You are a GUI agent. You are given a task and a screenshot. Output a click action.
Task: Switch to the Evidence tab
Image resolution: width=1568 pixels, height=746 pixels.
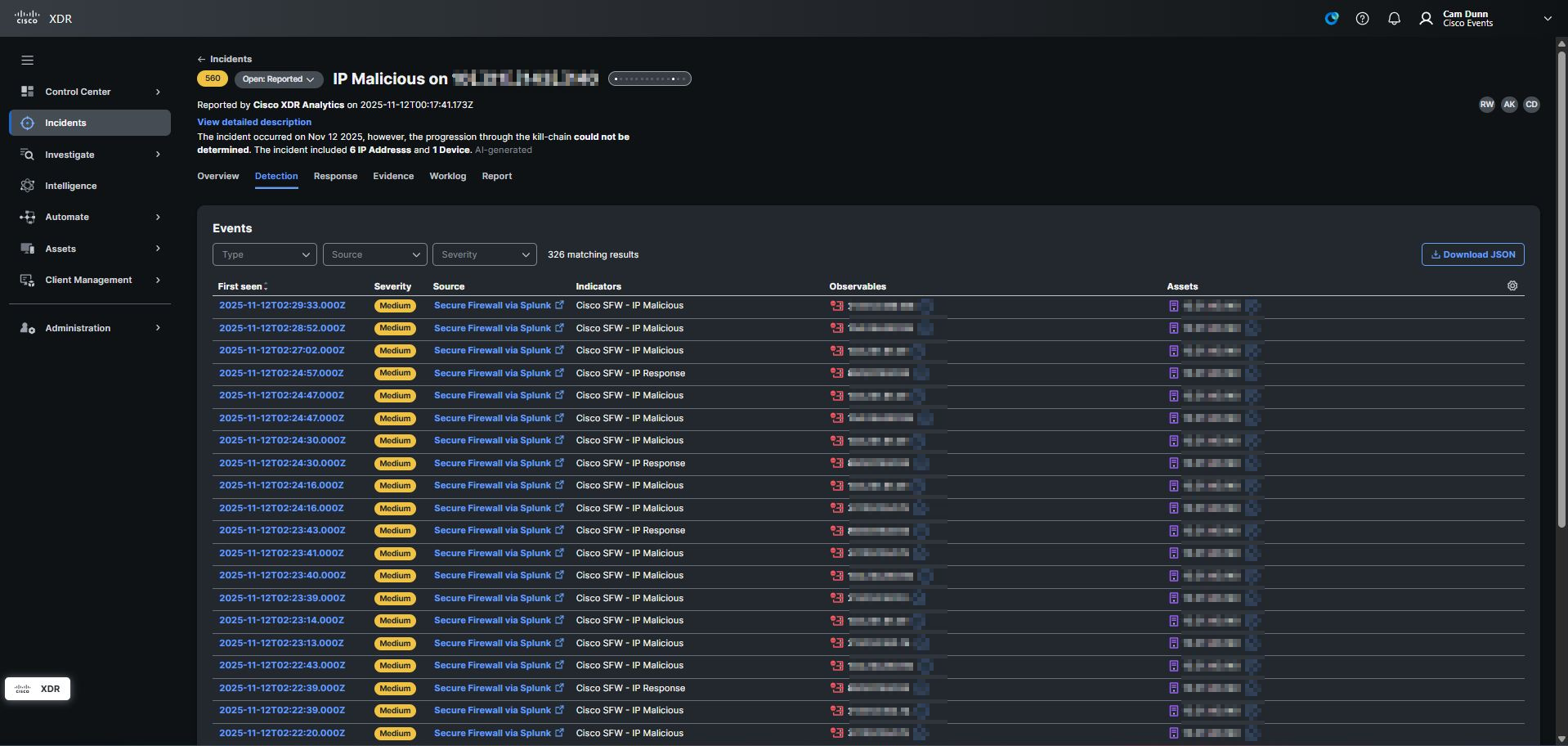(x=393, y=177)
